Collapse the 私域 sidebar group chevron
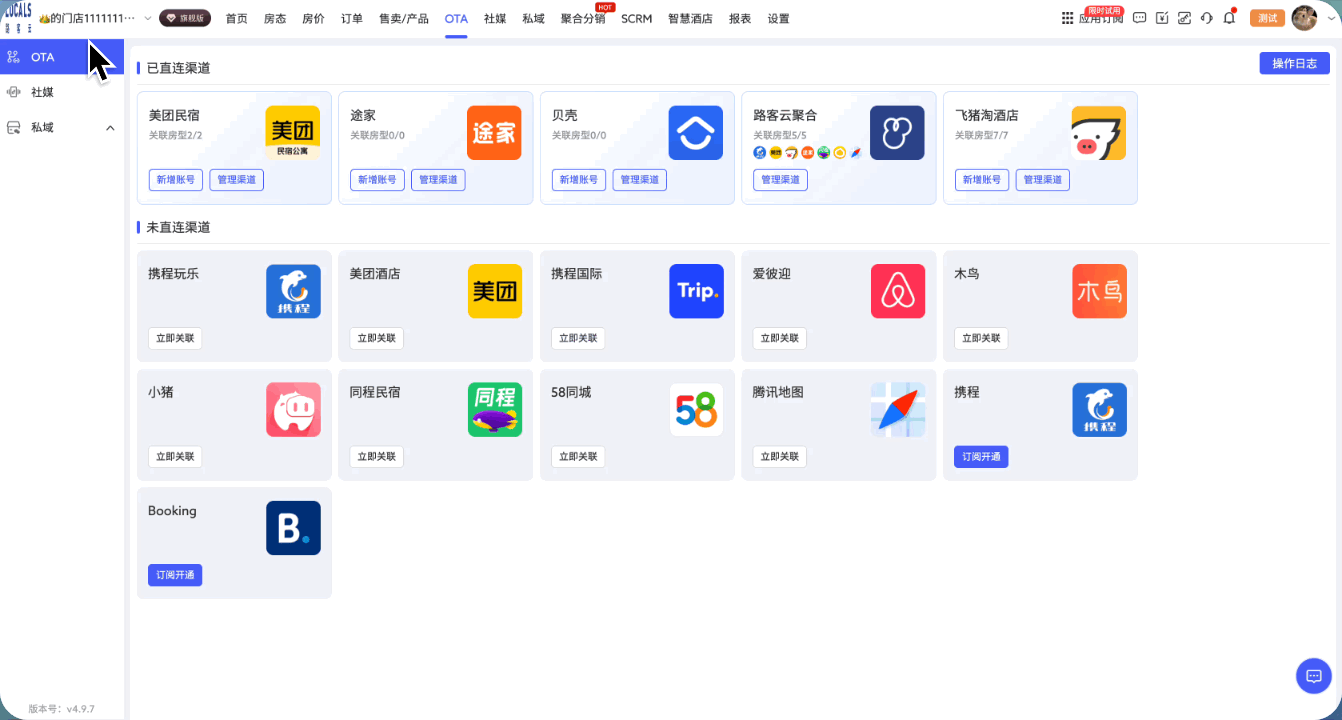This screenshot has width=1342, height=720. pos(110,128)
